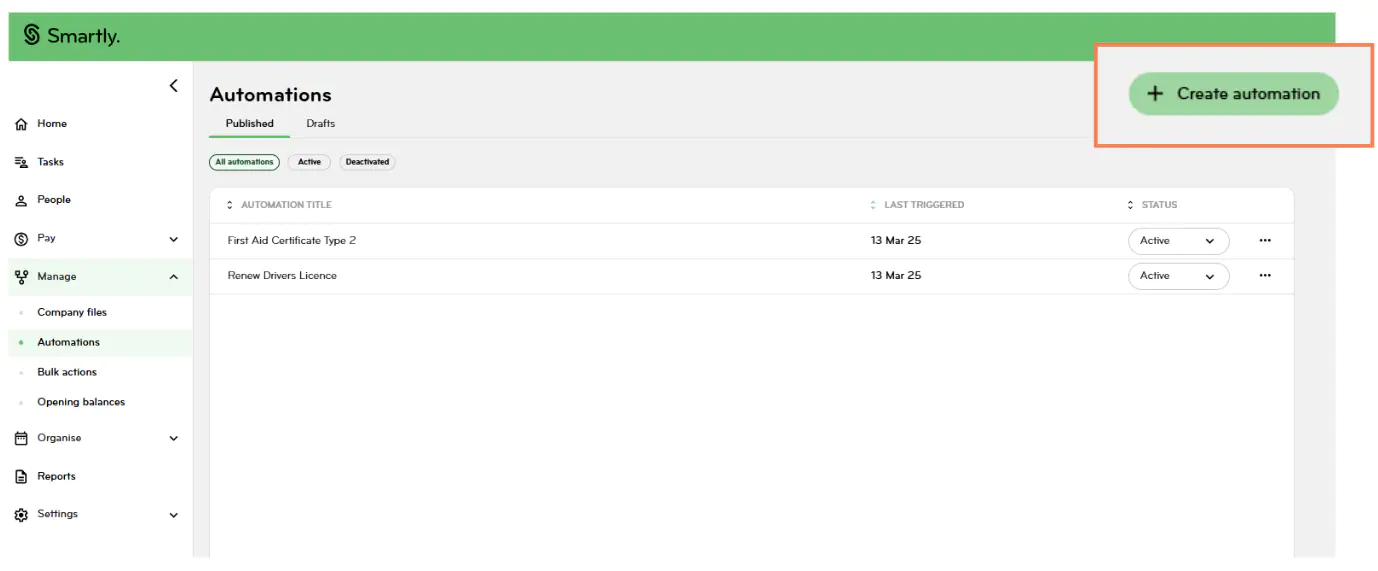Click the Manage workflow icon
Screen dimensions: 1378x571
(x=21, y=277)
